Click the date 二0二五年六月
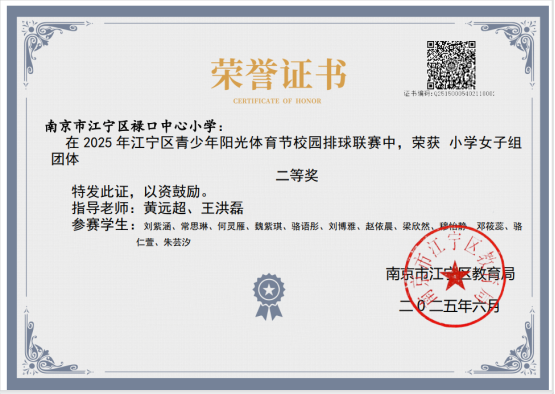Image resolution: width=555 pixels, height=394 pixels. [x=450, y=306]
